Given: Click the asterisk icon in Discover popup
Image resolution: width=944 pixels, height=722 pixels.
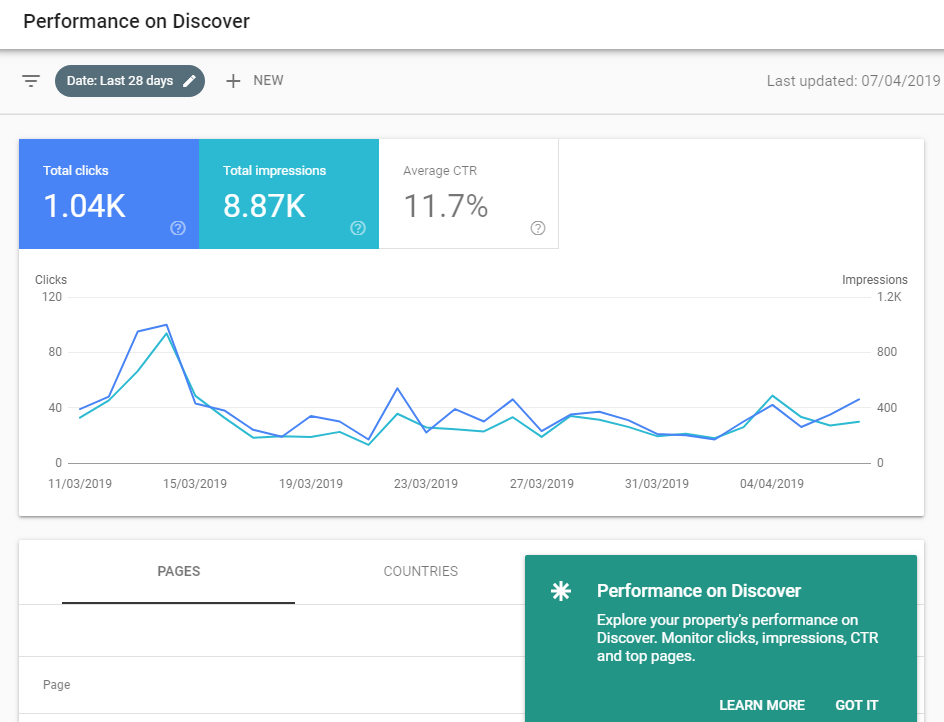Looking at the screenshot, I should point(560,591).
